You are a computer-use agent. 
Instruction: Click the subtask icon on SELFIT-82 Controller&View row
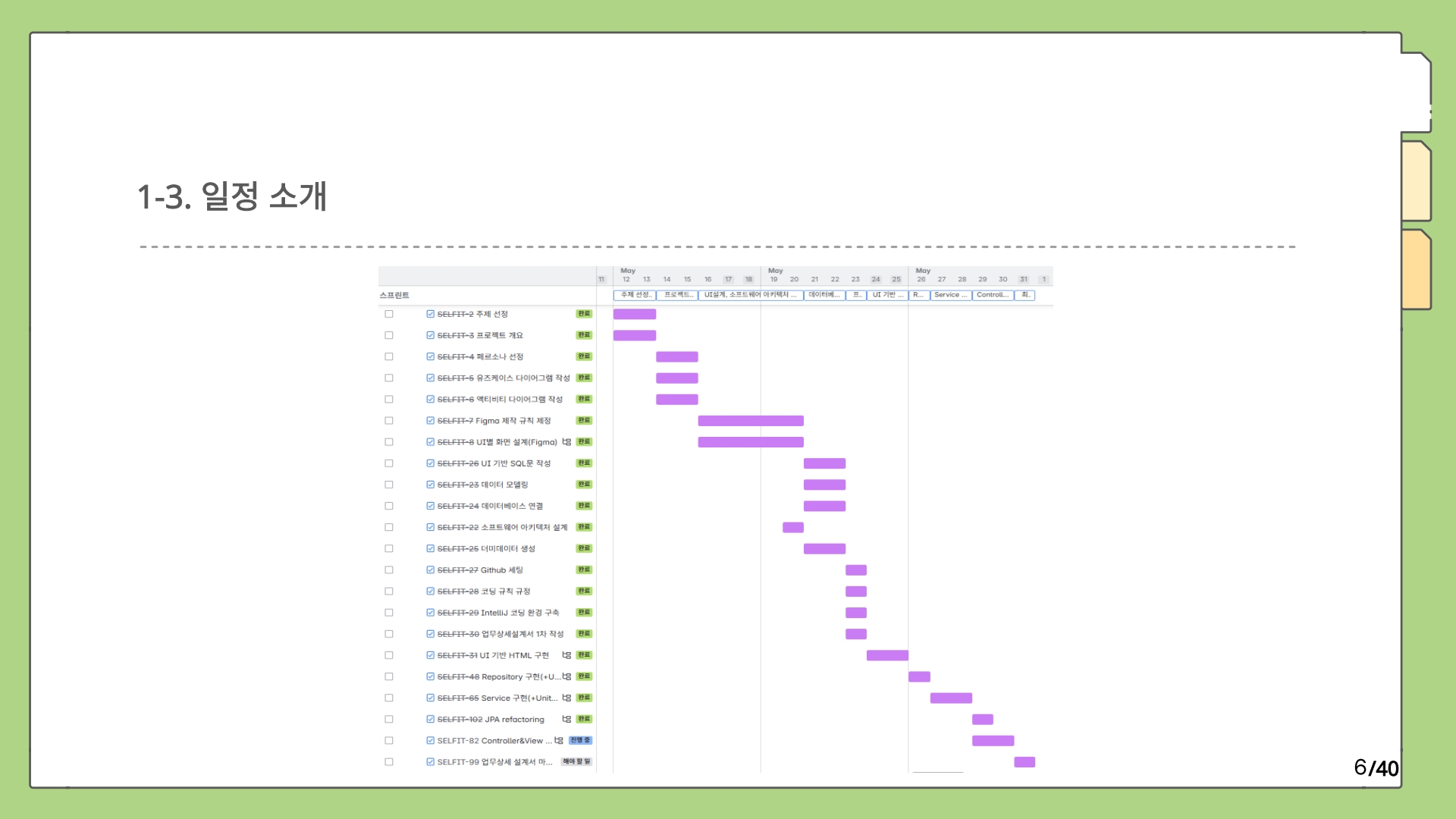(559, 740)
